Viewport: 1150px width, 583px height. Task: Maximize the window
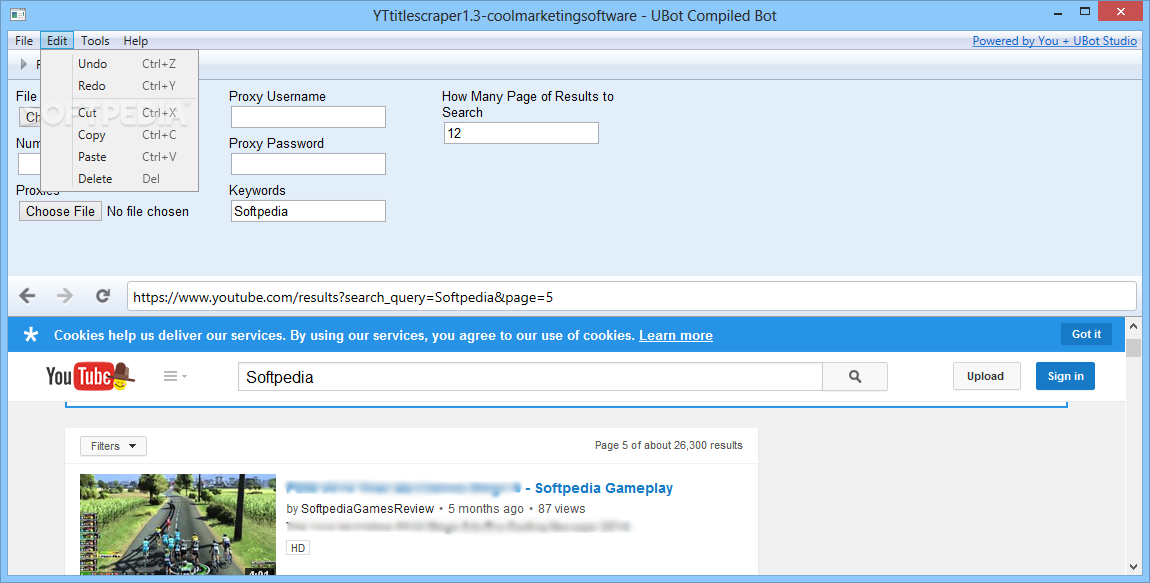click(1085, 11)
